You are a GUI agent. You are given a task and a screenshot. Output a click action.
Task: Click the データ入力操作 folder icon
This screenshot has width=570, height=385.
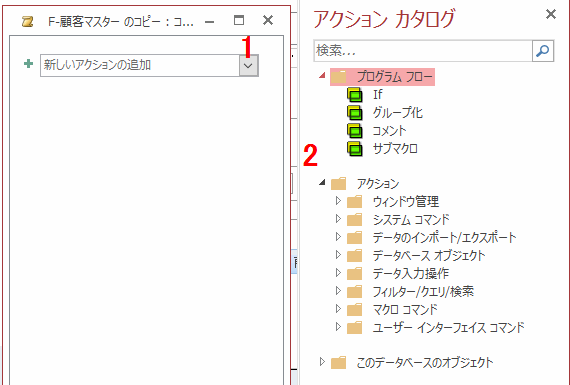click(354, 273)
